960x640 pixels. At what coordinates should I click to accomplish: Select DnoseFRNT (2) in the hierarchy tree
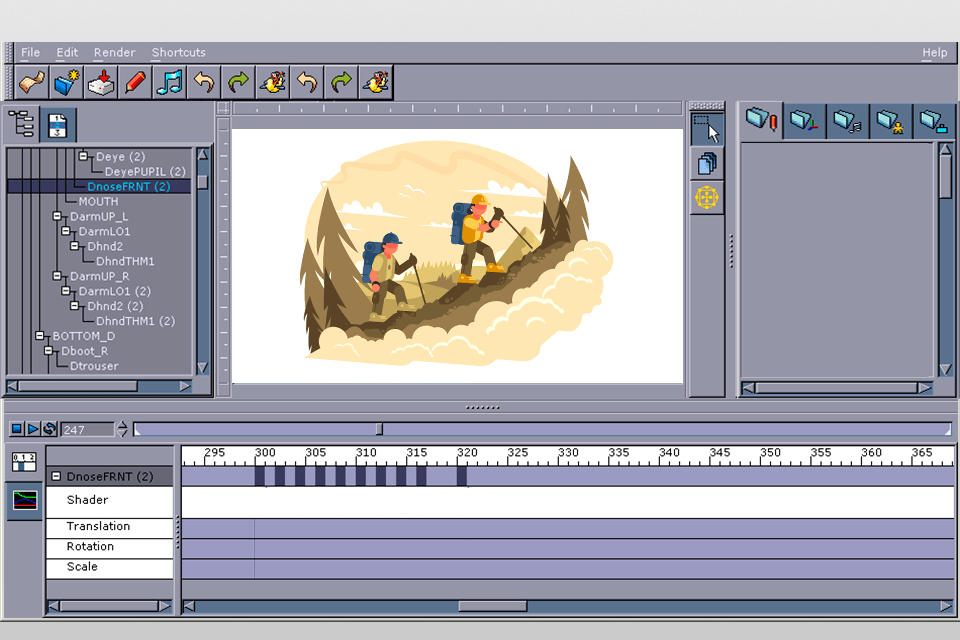129,186
